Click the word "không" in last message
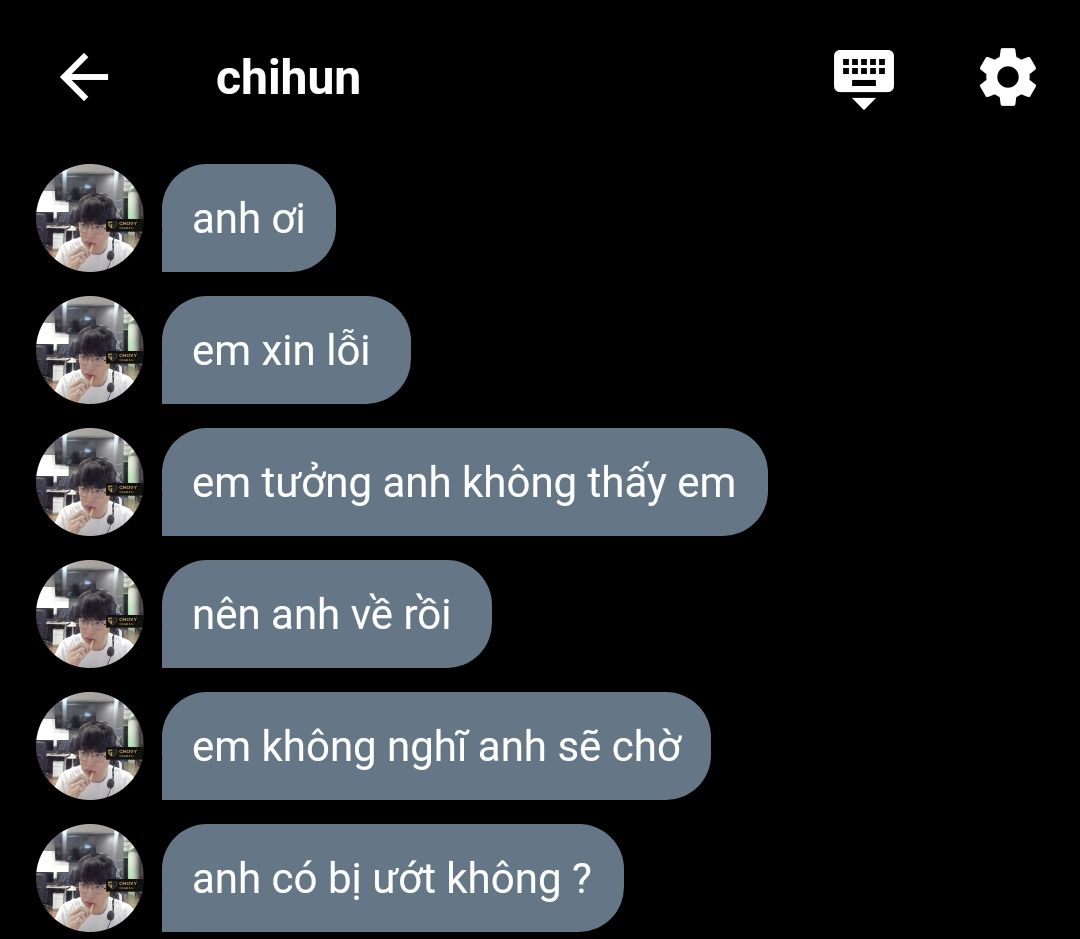 coord(503,880)
